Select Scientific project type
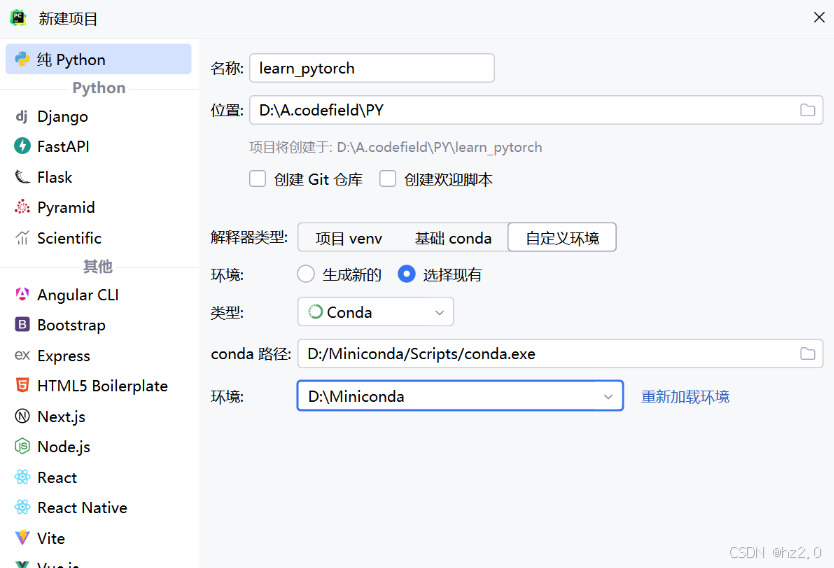This screenshot has width=834, height=568. [98, 238]
